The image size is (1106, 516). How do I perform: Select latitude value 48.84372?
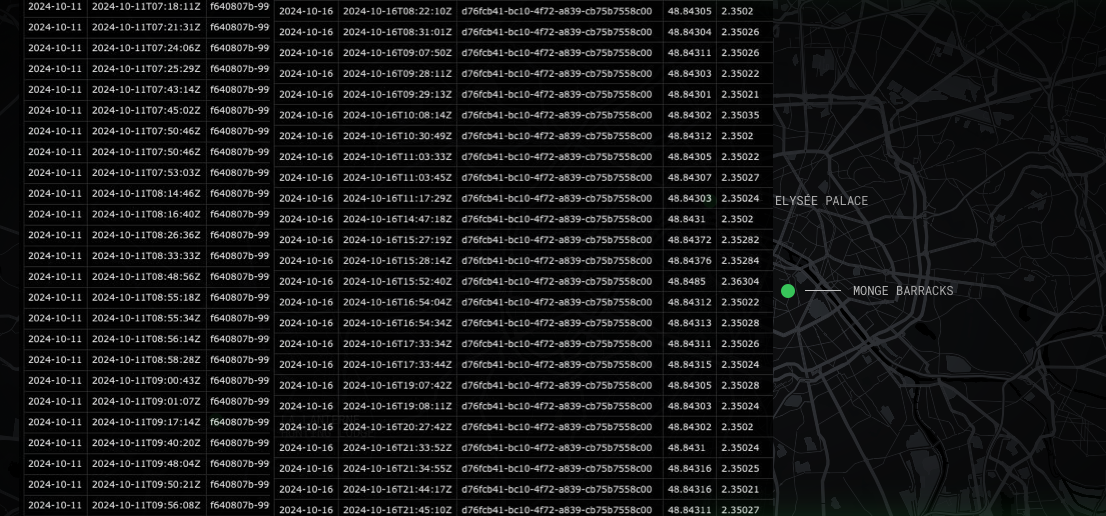689,240
